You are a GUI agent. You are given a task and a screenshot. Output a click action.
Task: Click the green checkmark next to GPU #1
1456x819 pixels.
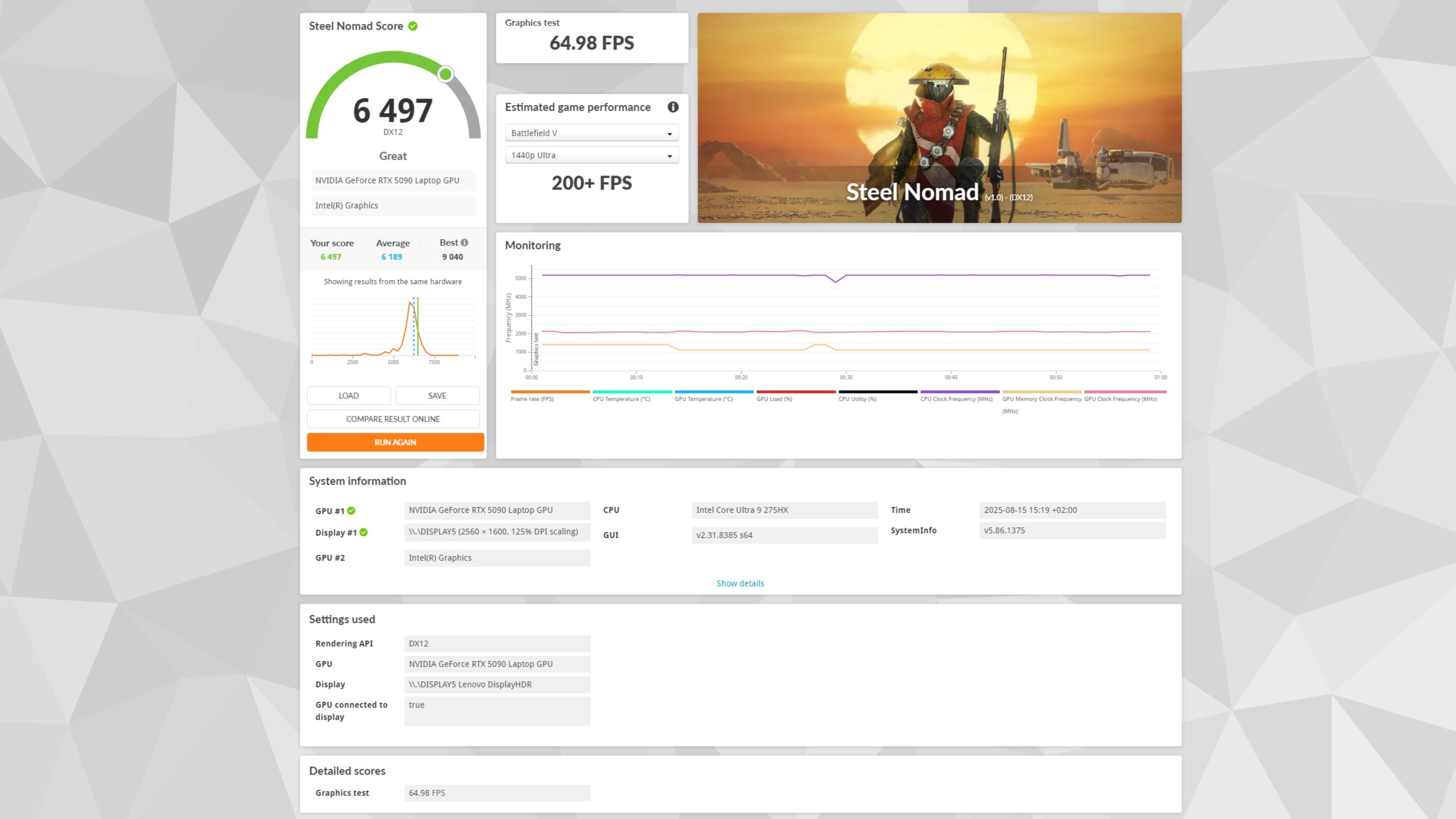pyautogui.click(x=351, y=510)
